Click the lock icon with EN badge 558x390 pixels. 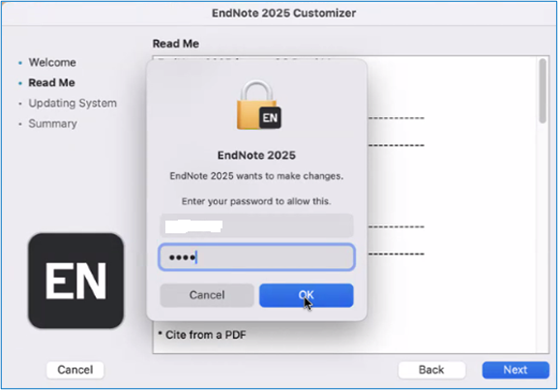(259, 105)
